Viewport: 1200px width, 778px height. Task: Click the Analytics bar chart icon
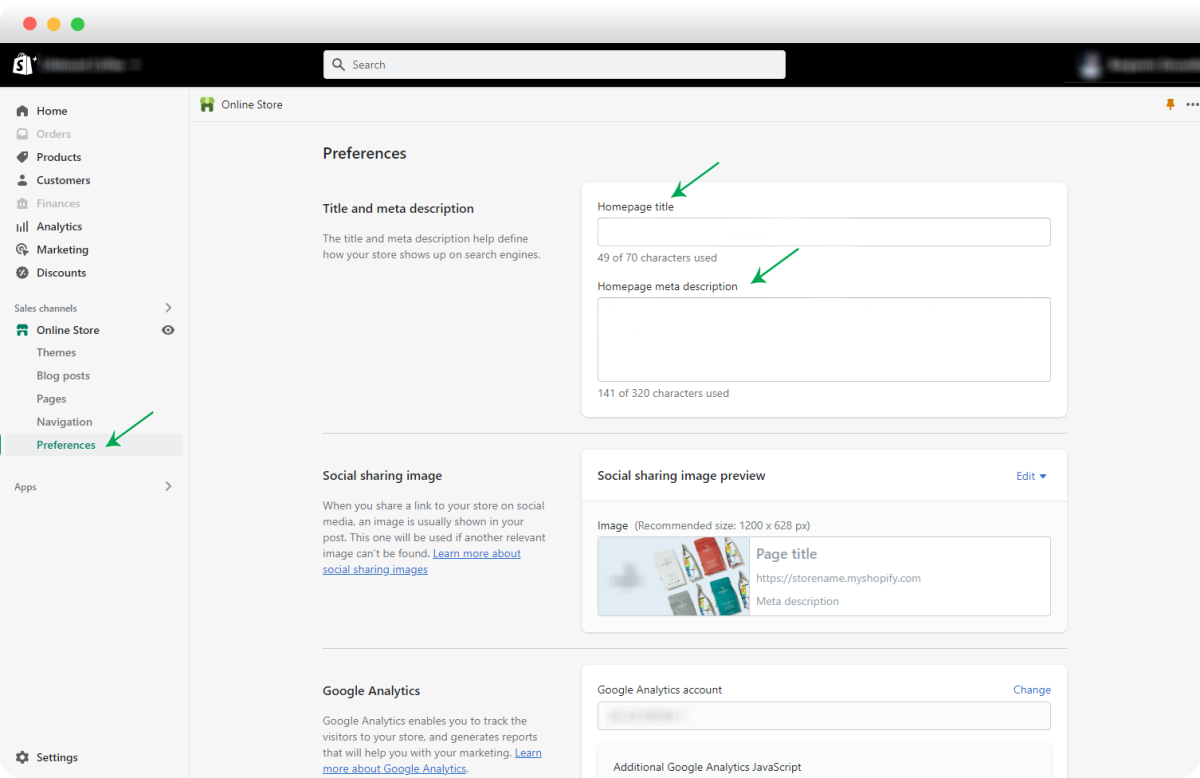point(22,227)
